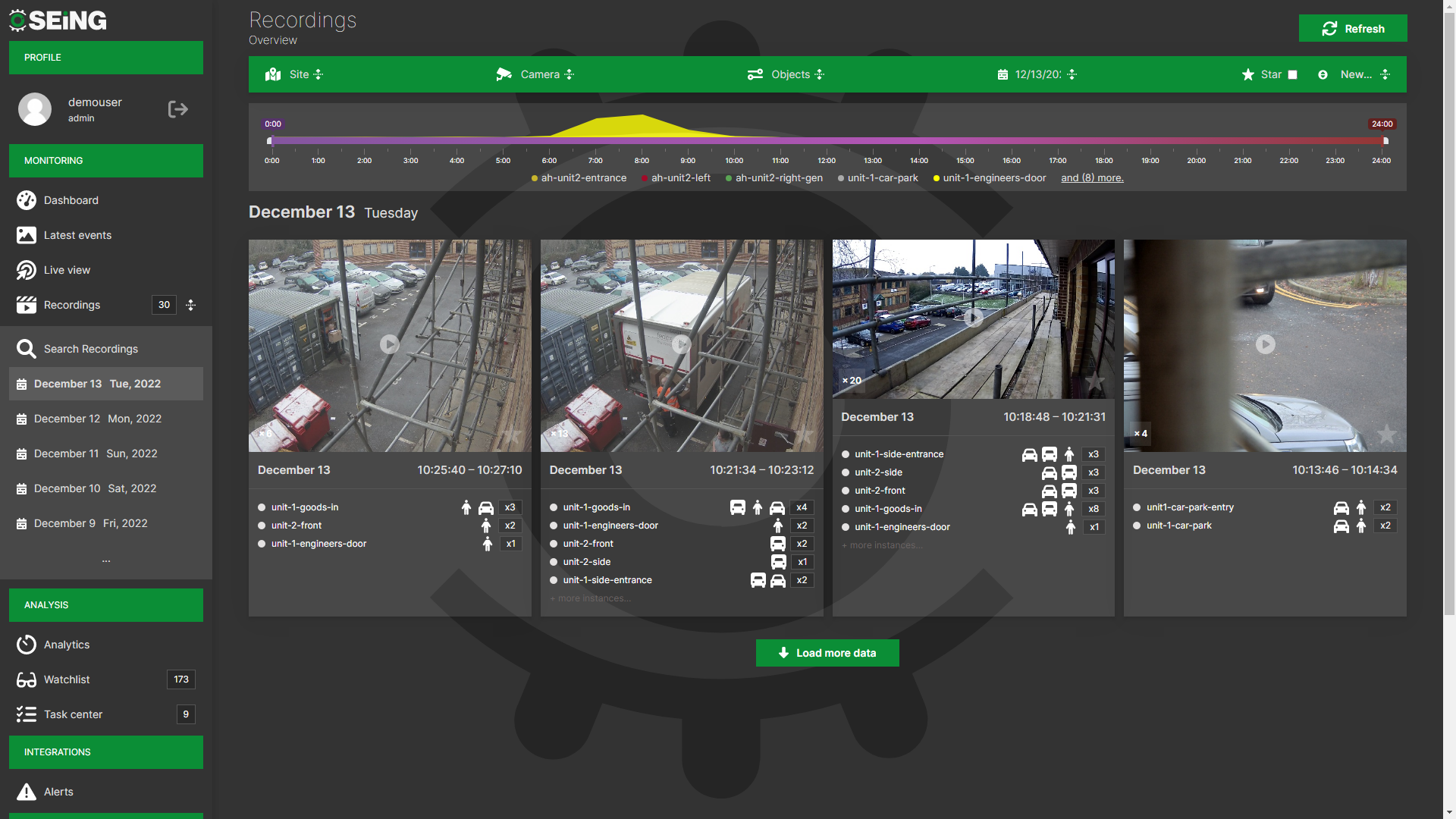The width and height of the screenshot is (1456, 819).
Task: Click the Search Recordings magnifier icon
Action: [27, 349]
